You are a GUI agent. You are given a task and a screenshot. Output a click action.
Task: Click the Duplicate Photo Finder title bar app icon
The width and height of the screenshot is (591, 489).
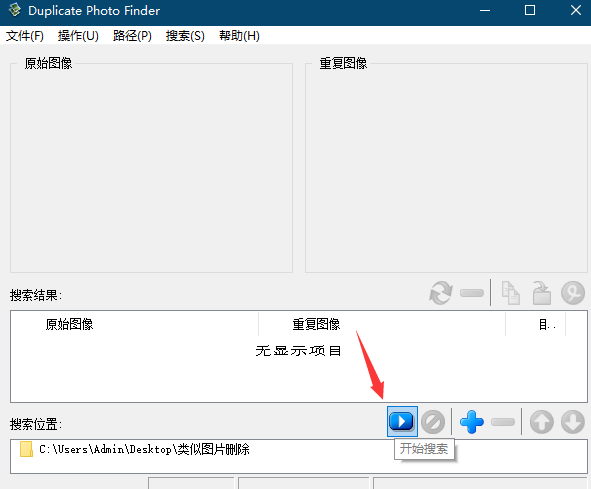coord(15,10)
